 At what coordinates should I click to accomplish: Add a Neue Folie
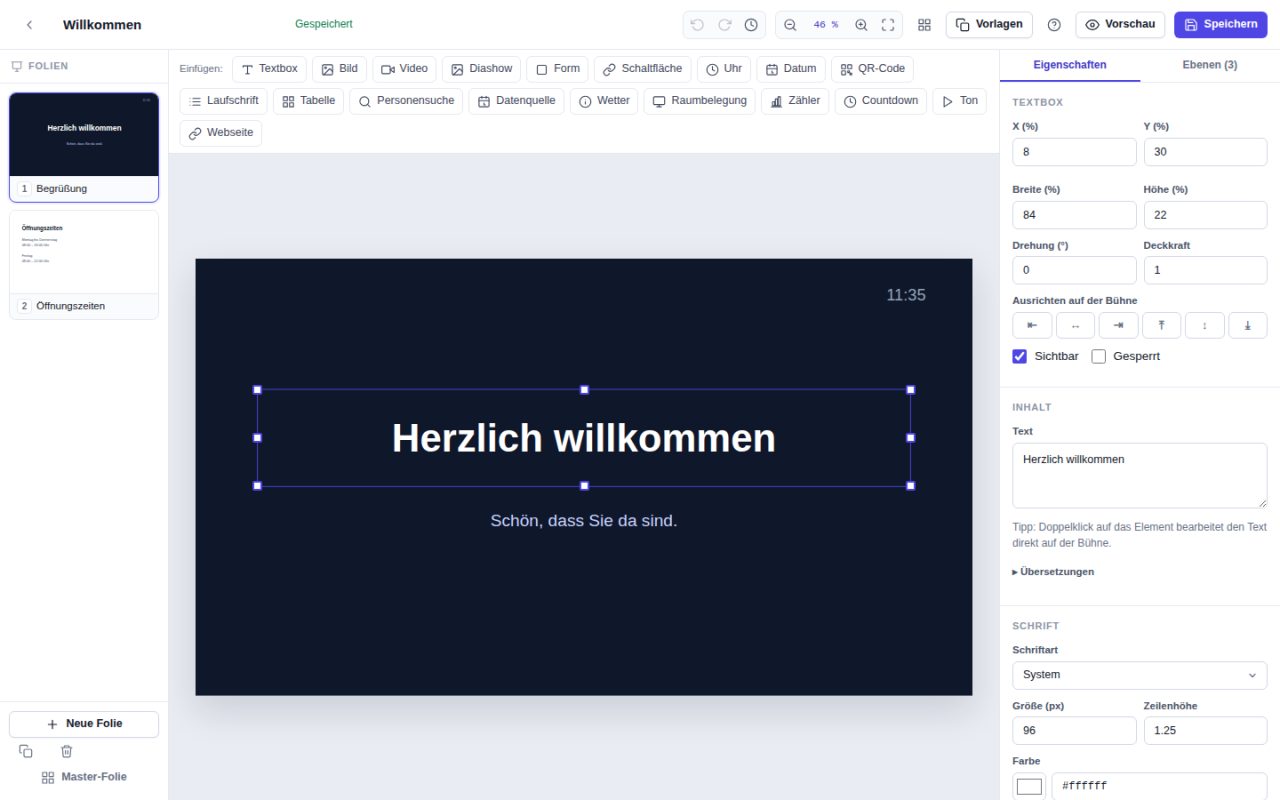pos(84,724)
